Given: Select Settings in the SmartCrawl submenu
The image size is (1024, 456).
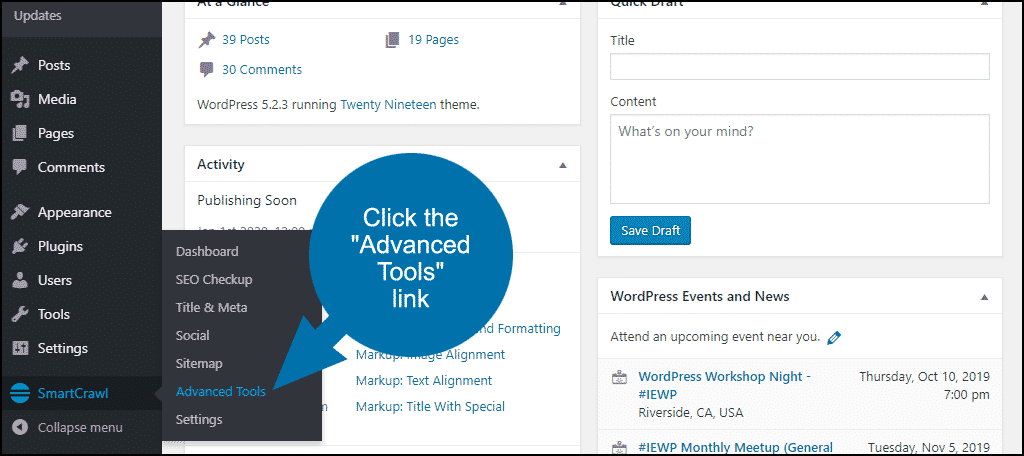Looking at the screenshot, I should pos(199,419).
